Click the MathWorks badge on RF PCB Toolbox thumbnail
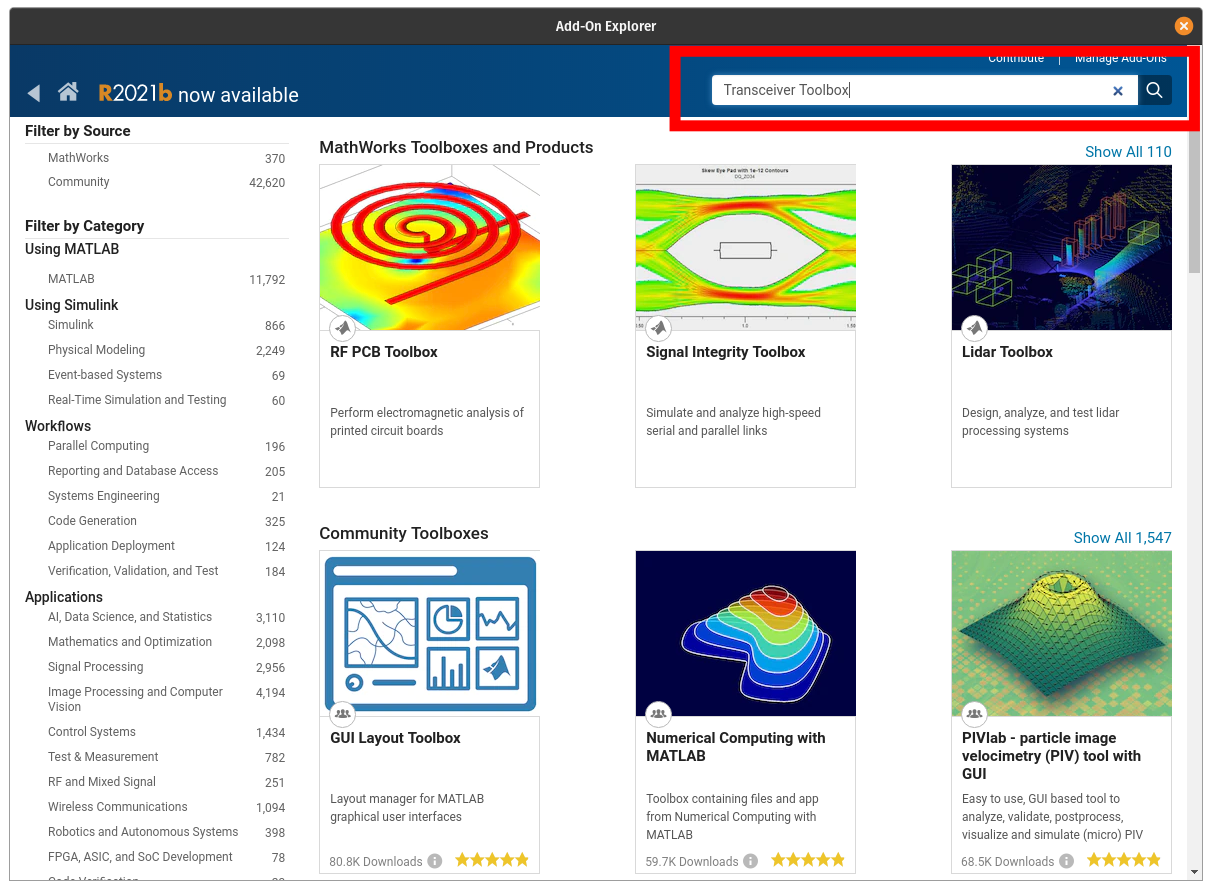This screenshot has height=890, width=1212. (342, 328)
